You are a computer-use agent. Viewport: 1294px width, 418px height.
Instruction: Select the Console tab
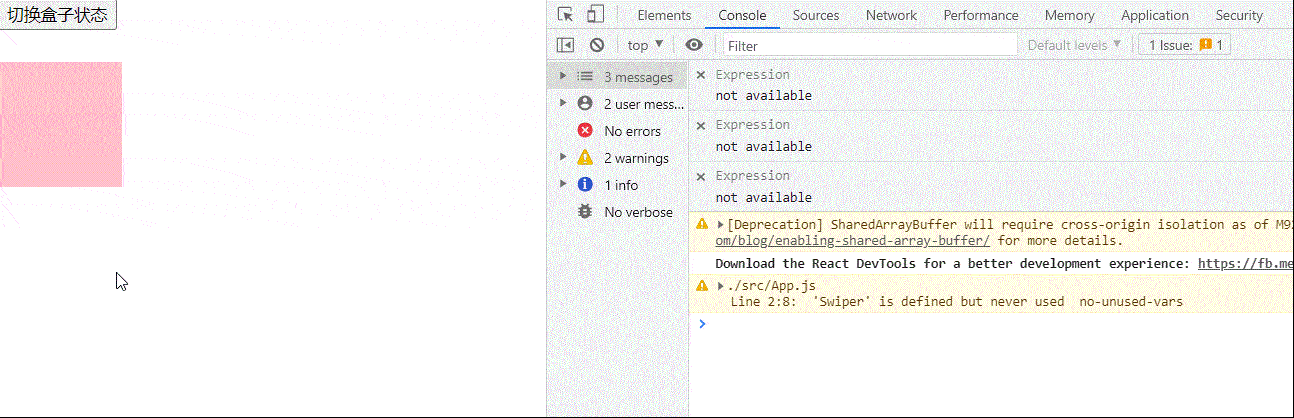tap(742, 15)
